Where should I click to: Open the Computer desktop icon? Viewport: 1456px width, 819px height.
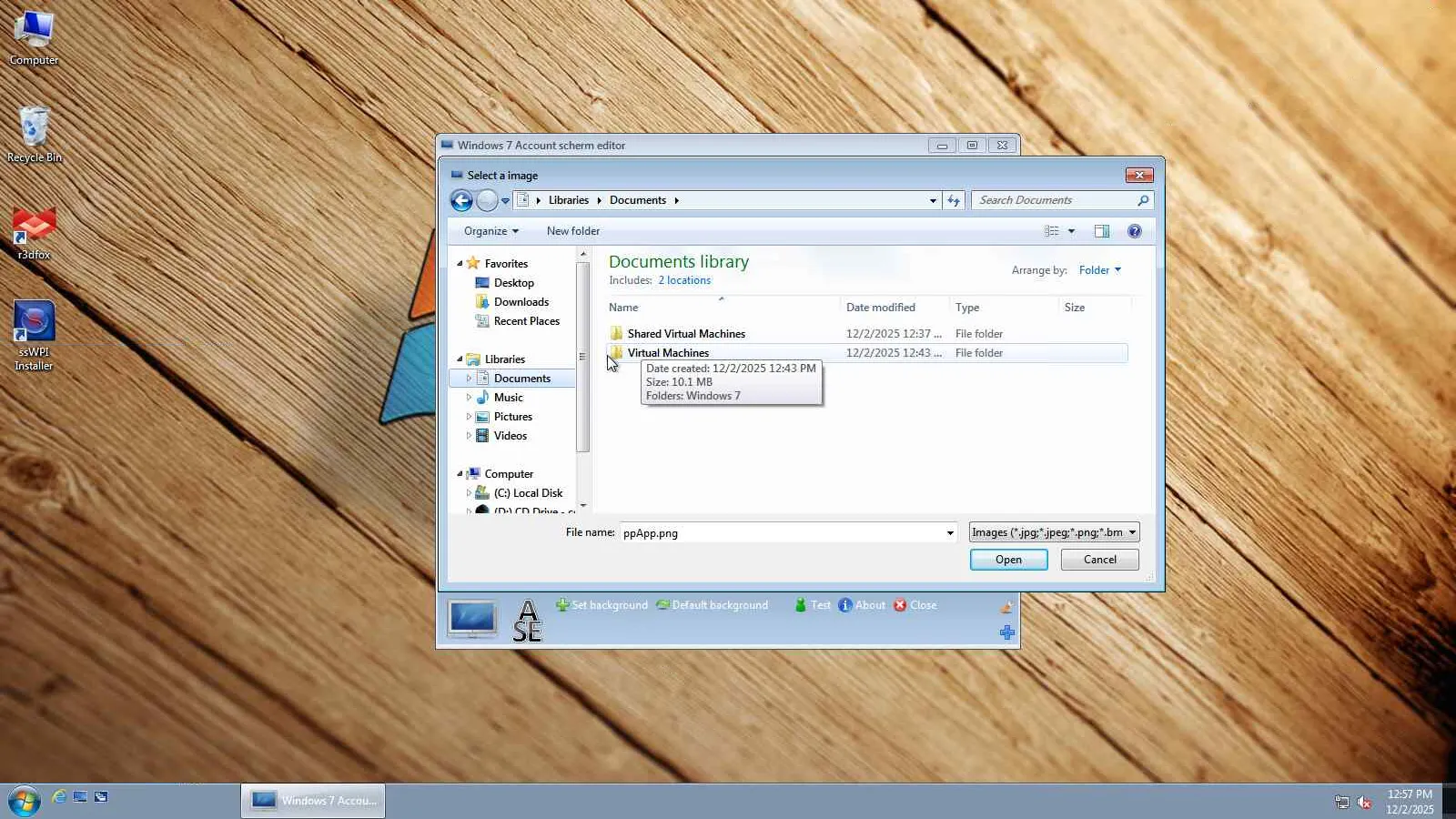34,38
